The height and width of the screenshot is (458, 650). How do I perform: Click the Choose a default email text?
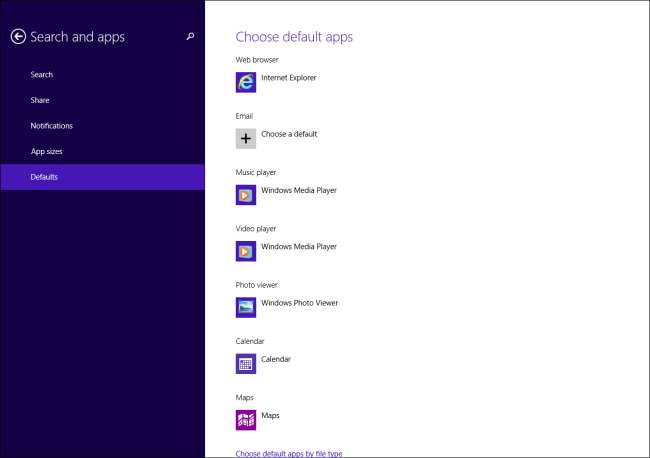(x=289, y=134)
